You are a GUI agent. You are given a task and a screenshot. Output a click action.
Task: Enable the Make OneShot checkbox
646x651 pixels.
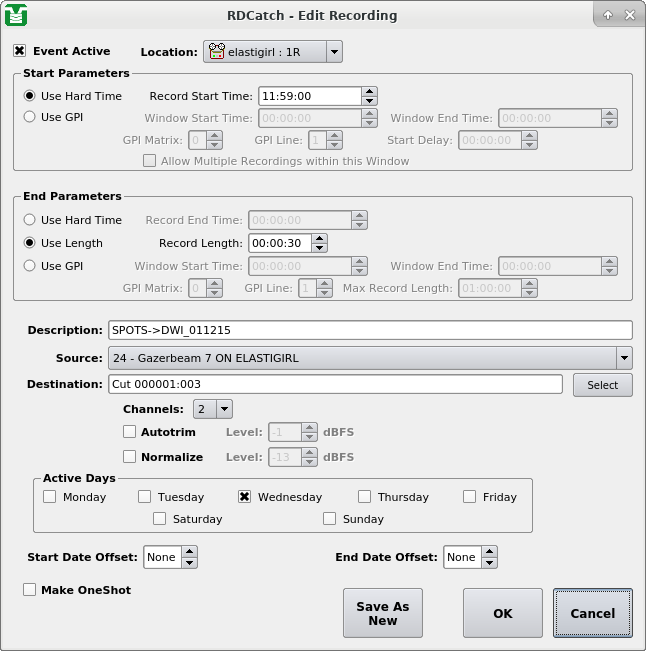pos(30,590)
